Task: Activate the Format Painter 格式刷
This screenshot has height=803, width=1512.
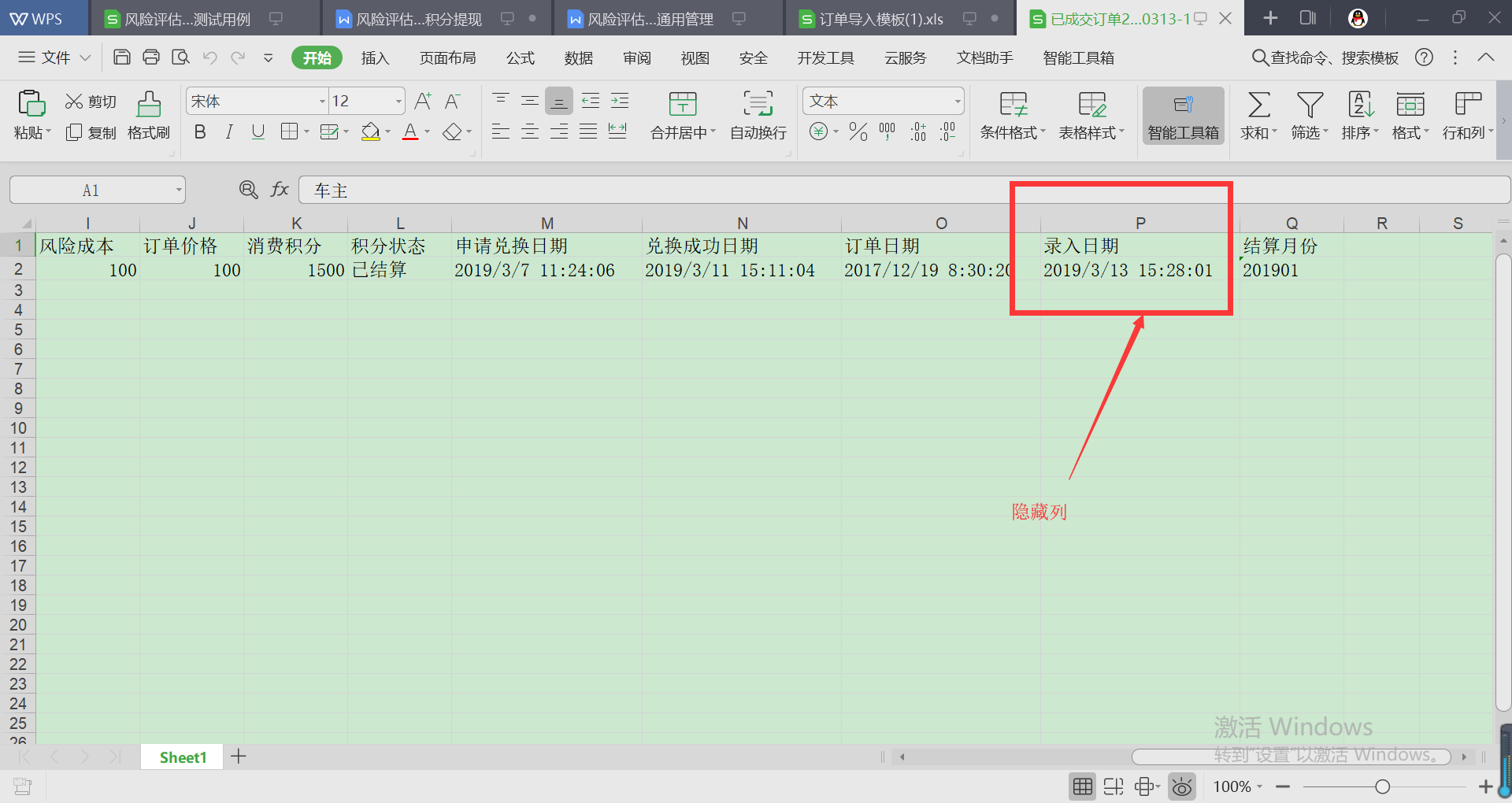Action: click(149, 115)
